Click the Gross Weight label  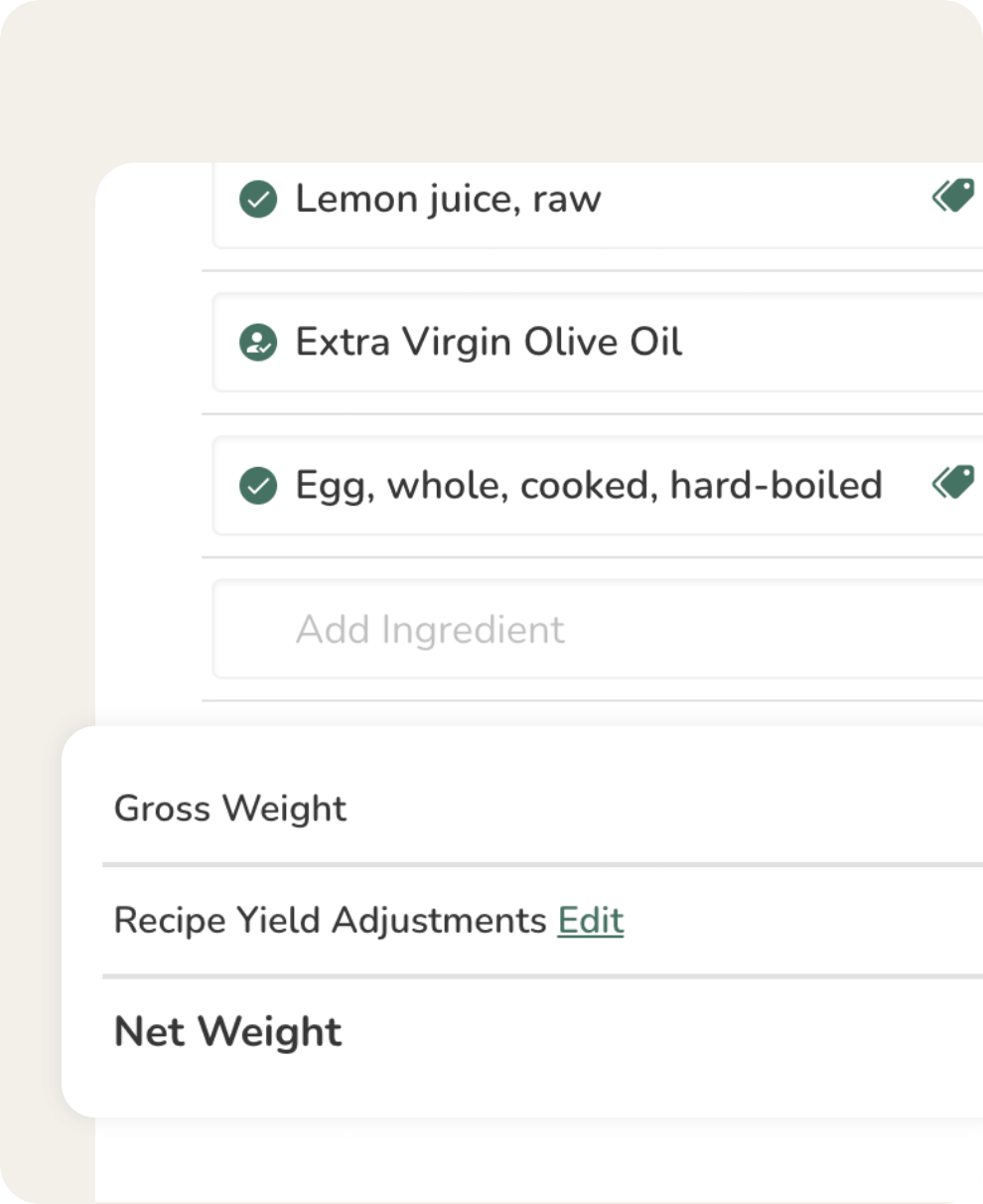coord(230,809)
